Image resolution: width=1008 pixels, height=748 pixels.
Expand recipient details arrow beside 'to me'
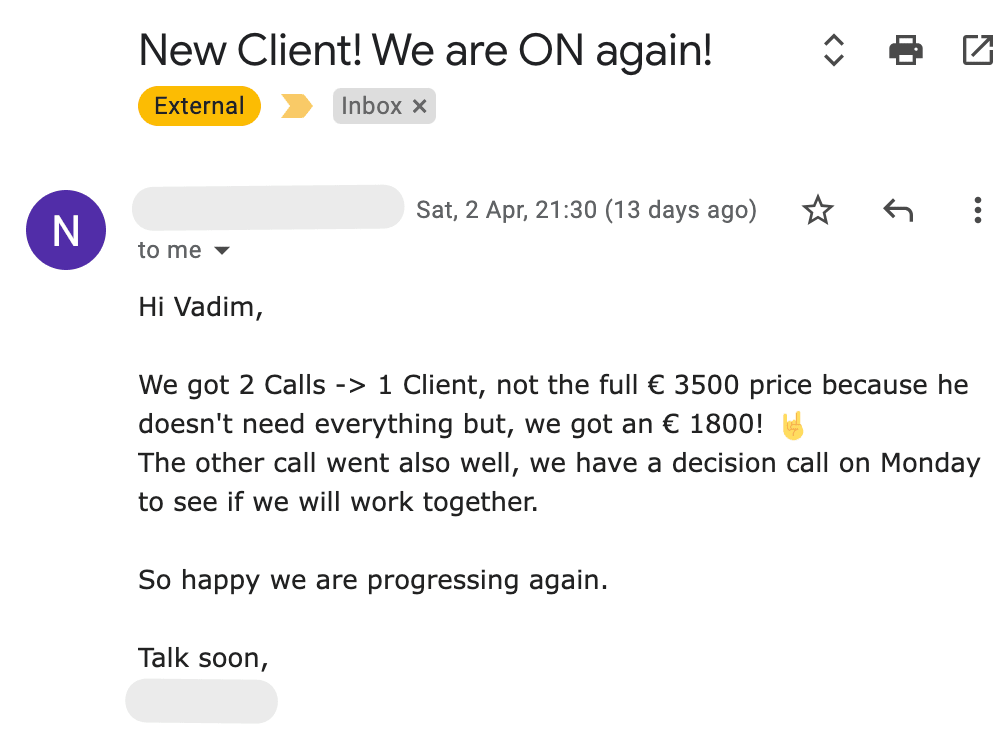tap(222, 251)
